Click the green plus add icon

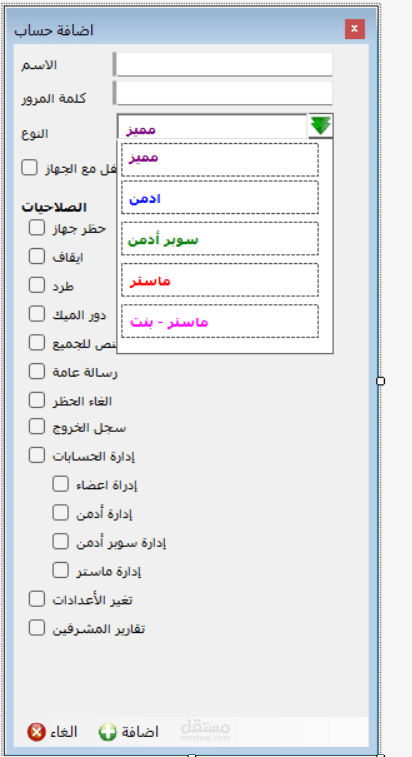[x=107, y=732]
